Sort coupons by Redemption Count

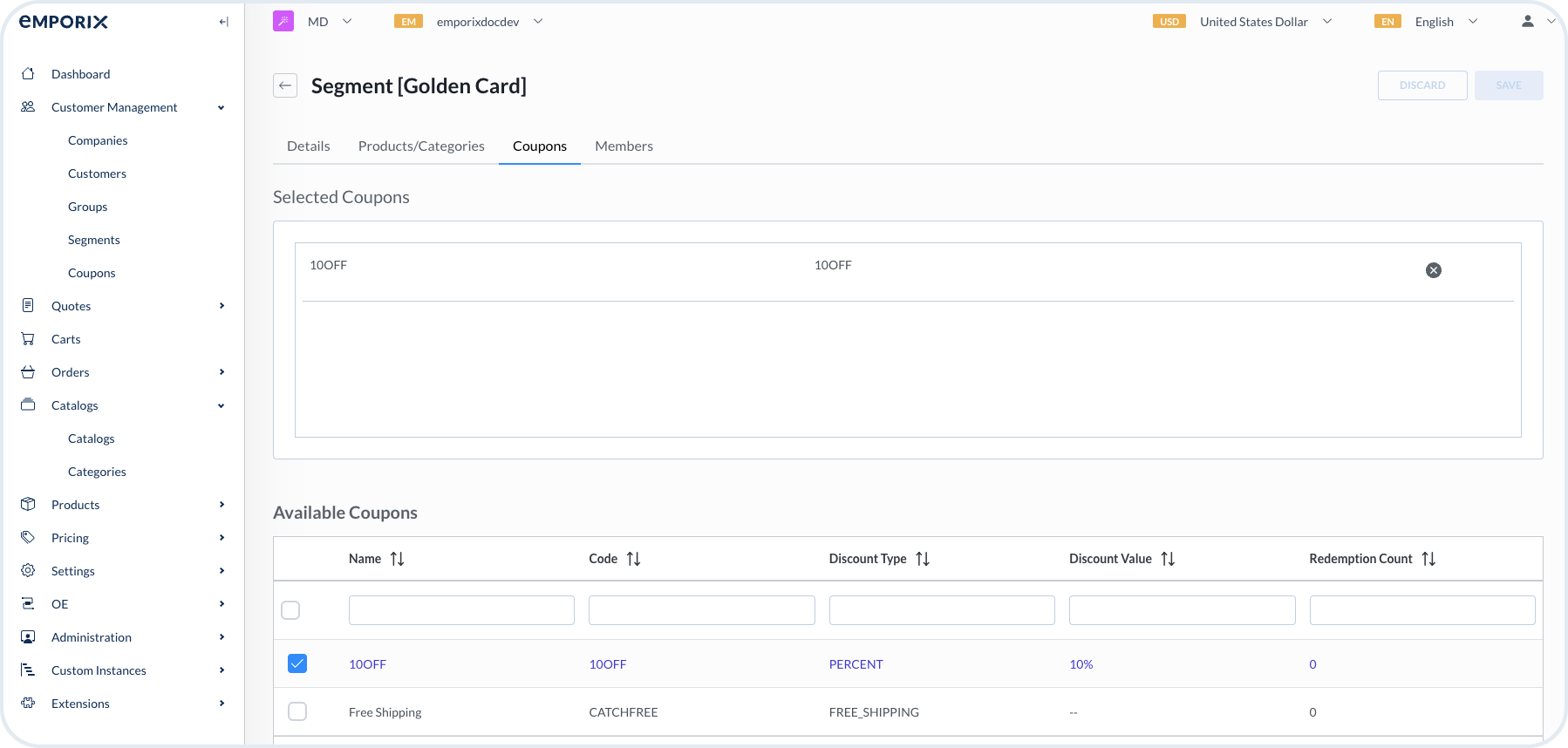[x=1428, y=559]
